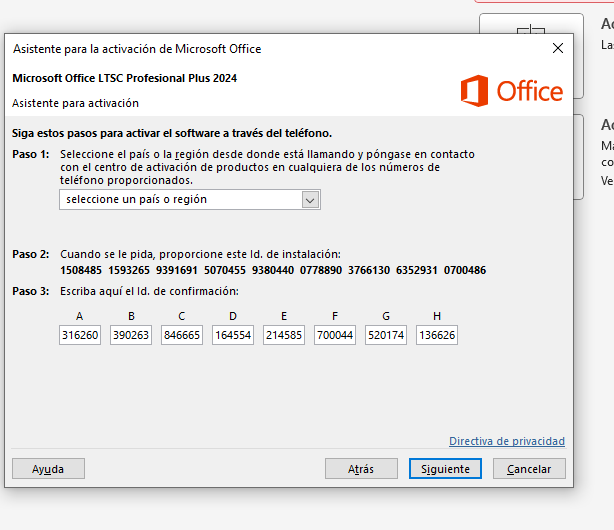
Task: Select confirmation ID field F
Action: pos(335,336)
